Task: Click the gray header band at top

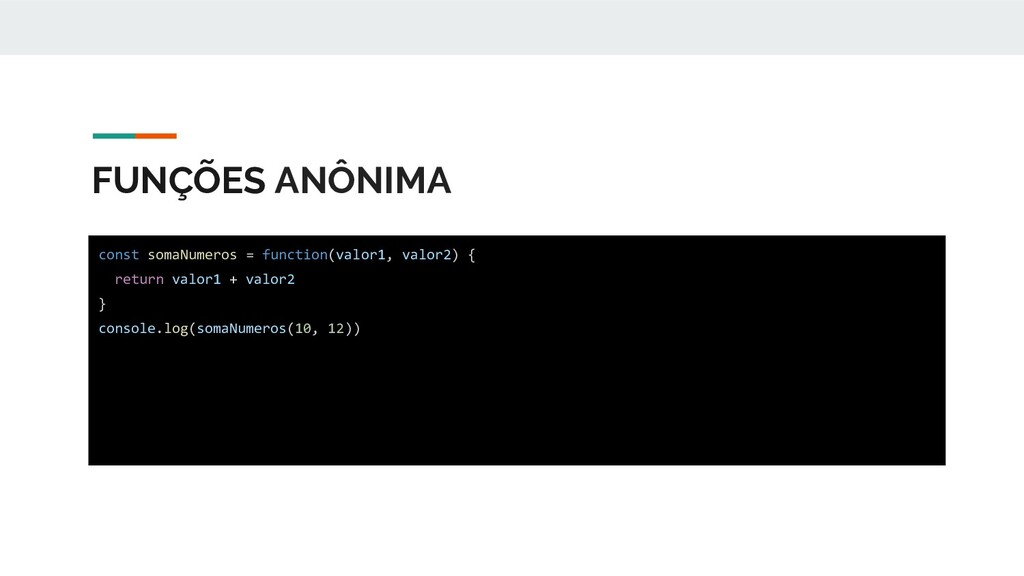Action: (x=512, y=27)
